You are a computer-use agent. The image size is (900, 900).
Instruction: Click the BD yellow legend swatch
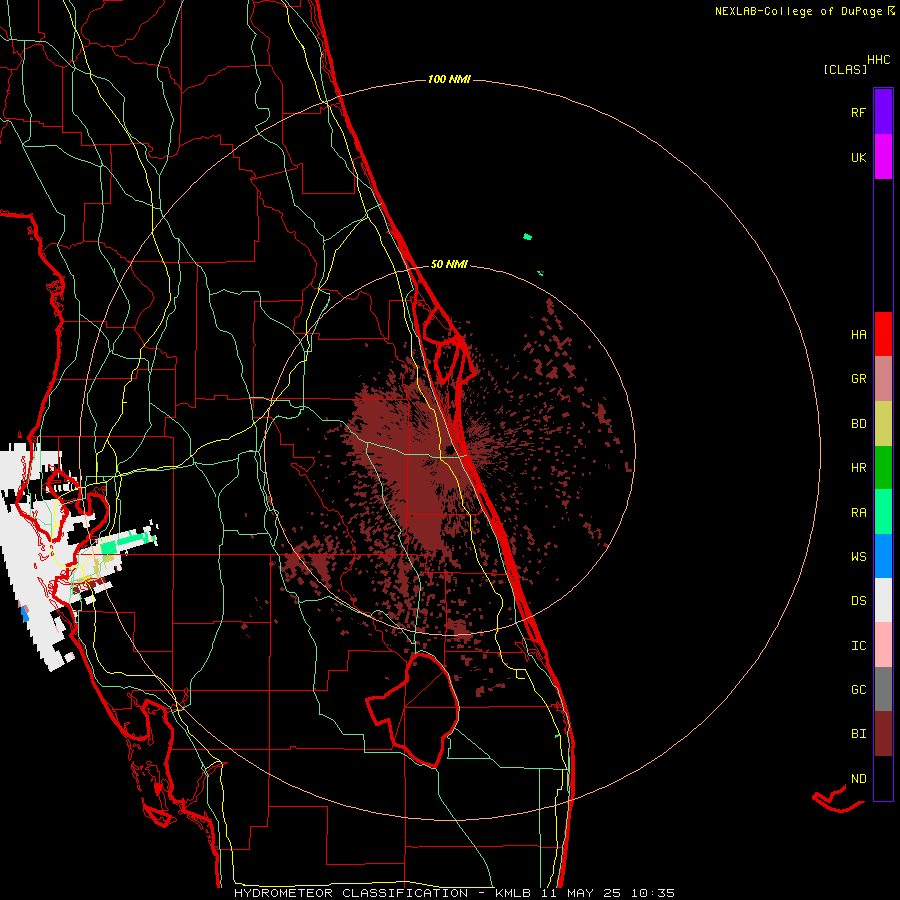[x=883, y=424]
